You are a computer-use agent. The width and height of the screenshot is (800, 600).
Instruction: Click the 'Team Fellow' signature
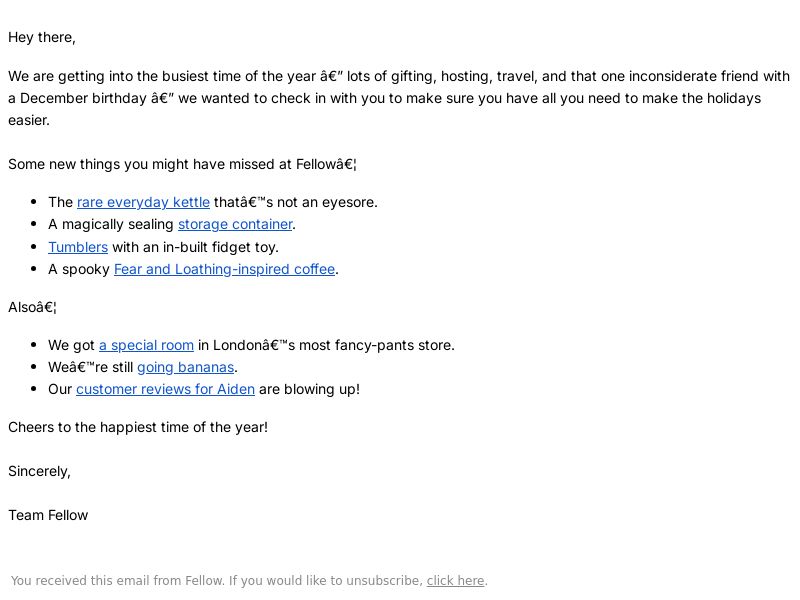click(48, 515)
